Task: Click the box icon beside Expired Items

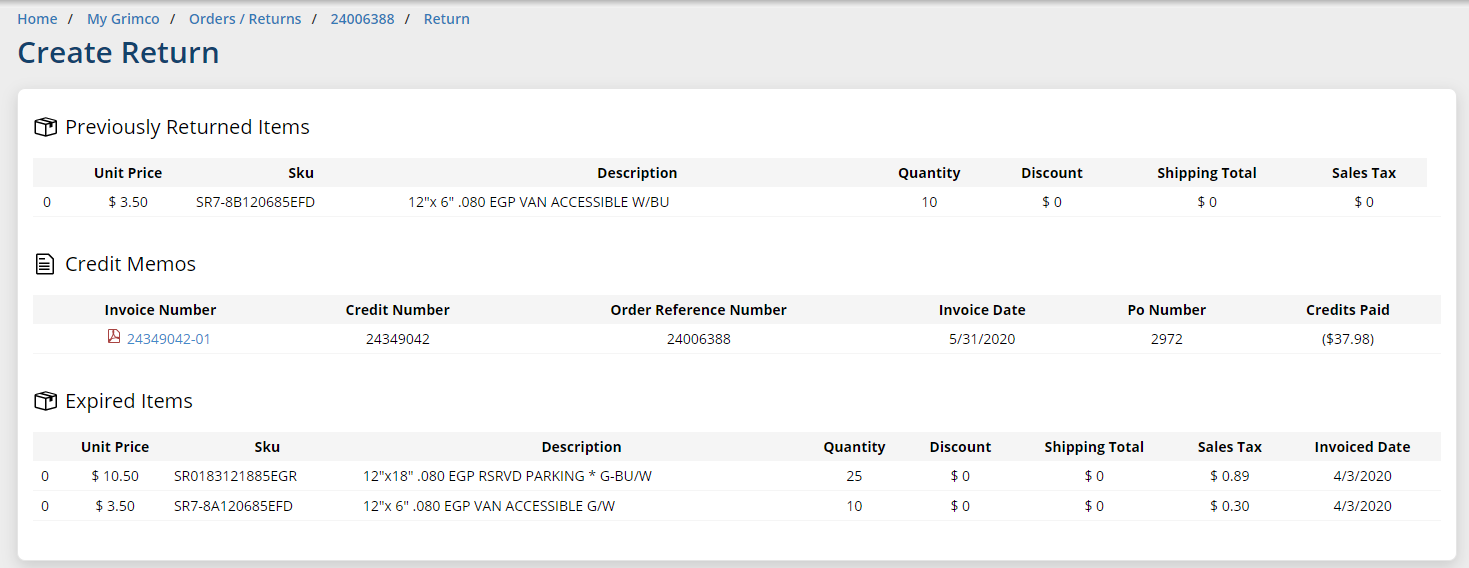Action: (x=45, y=401)
